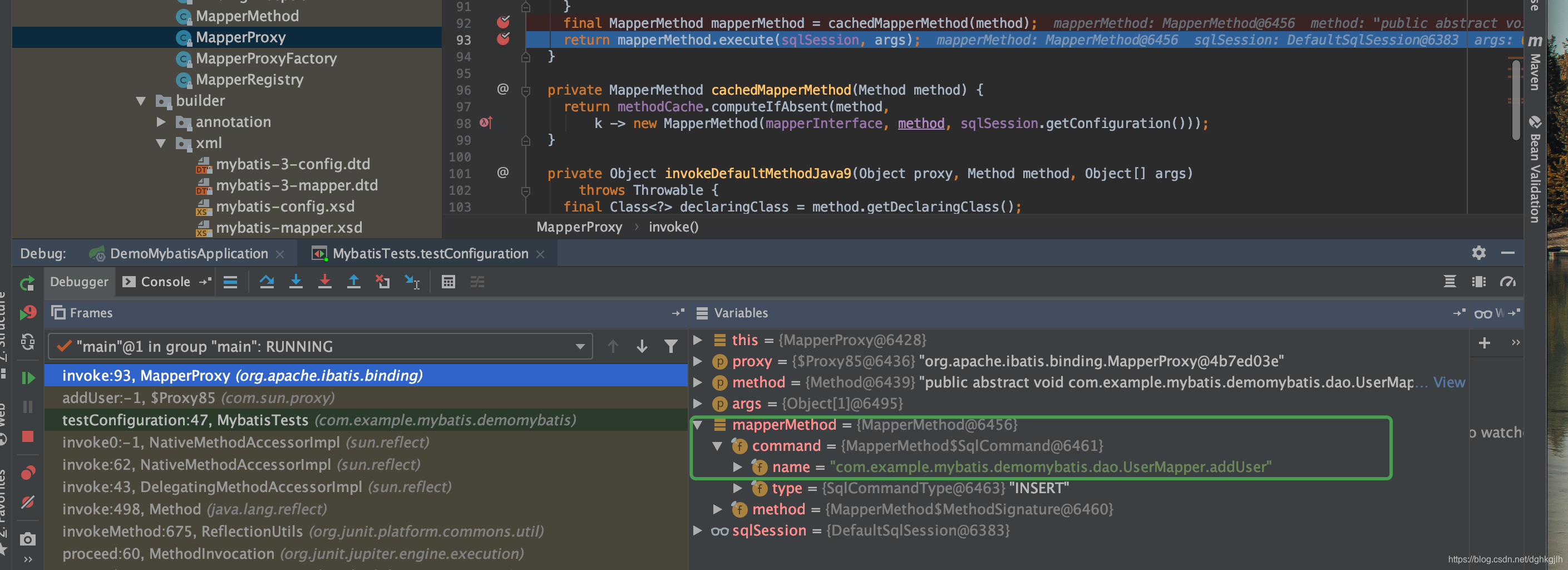The width and height of the screenshot is (1568, 570).
Task: Click the Show Execution Point icon
Action: [x=230, y=282]
